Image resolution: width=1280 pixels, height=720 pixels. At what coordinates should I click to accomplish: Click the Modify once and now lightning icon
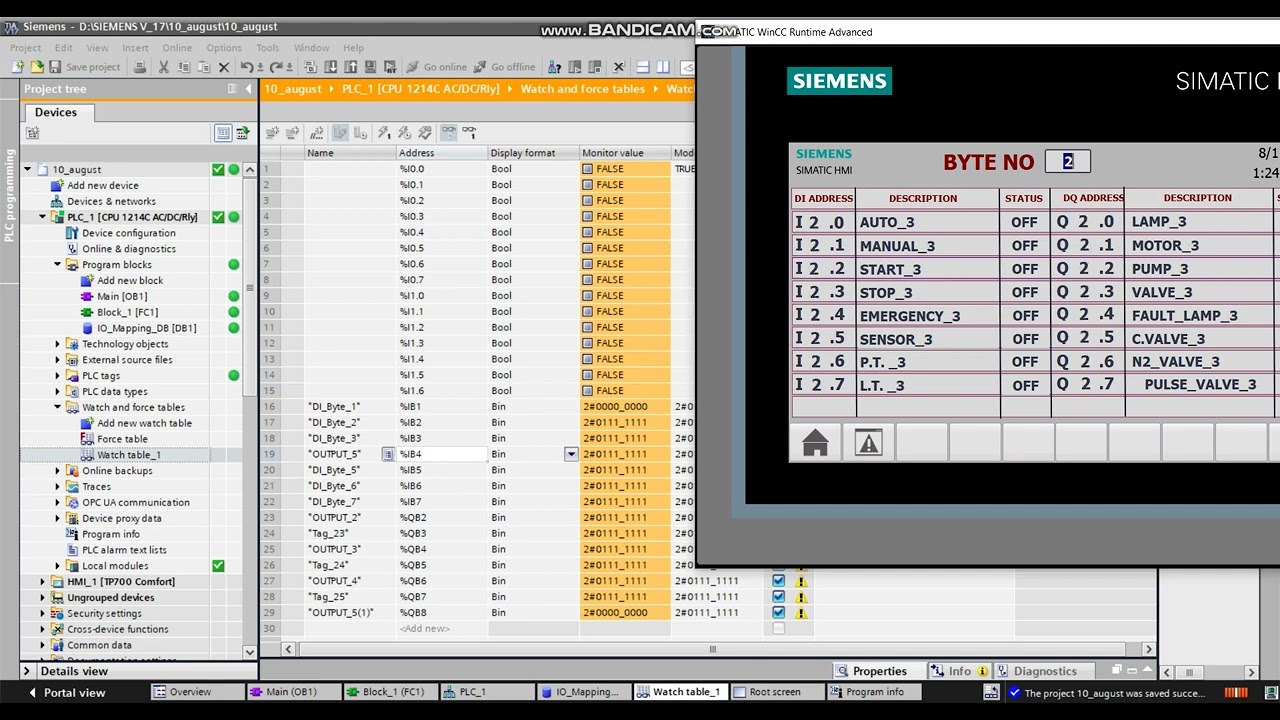tap(383, 132)
